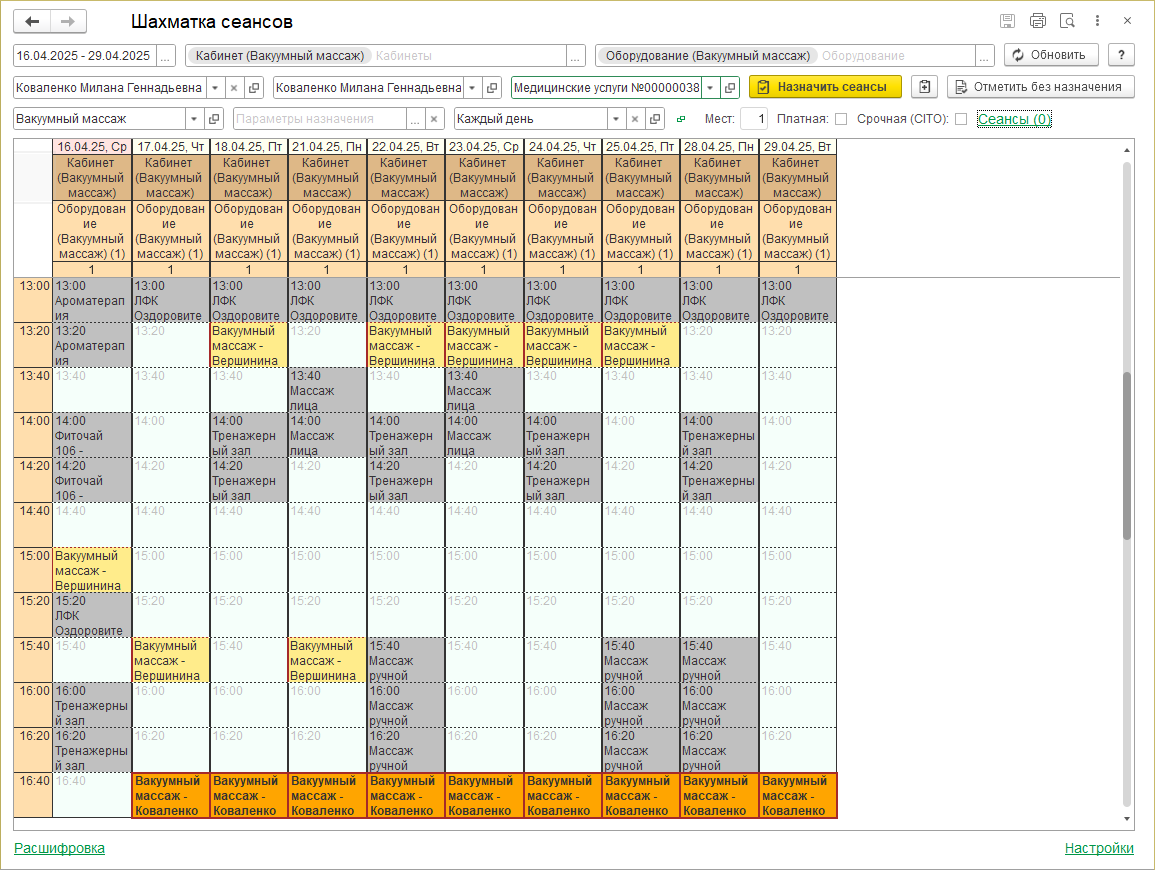Click the clipboard-plus icon next to Назначить сеансы

coord(924,87)
